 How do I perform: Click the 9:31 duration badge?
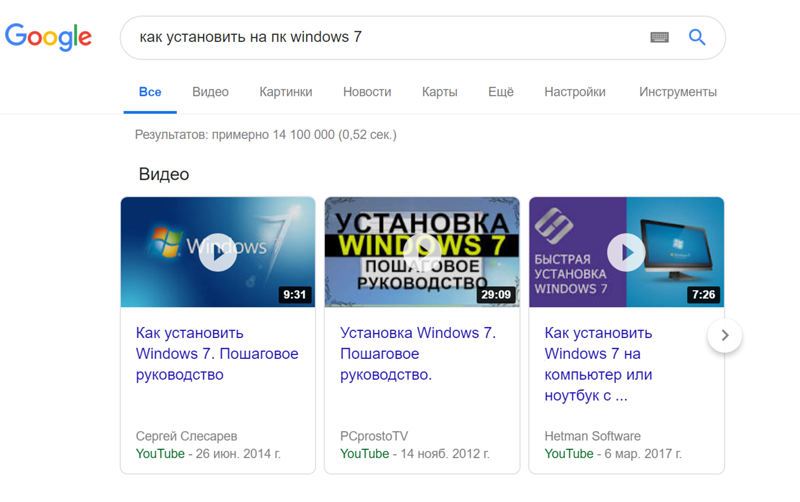click(294, 294)
